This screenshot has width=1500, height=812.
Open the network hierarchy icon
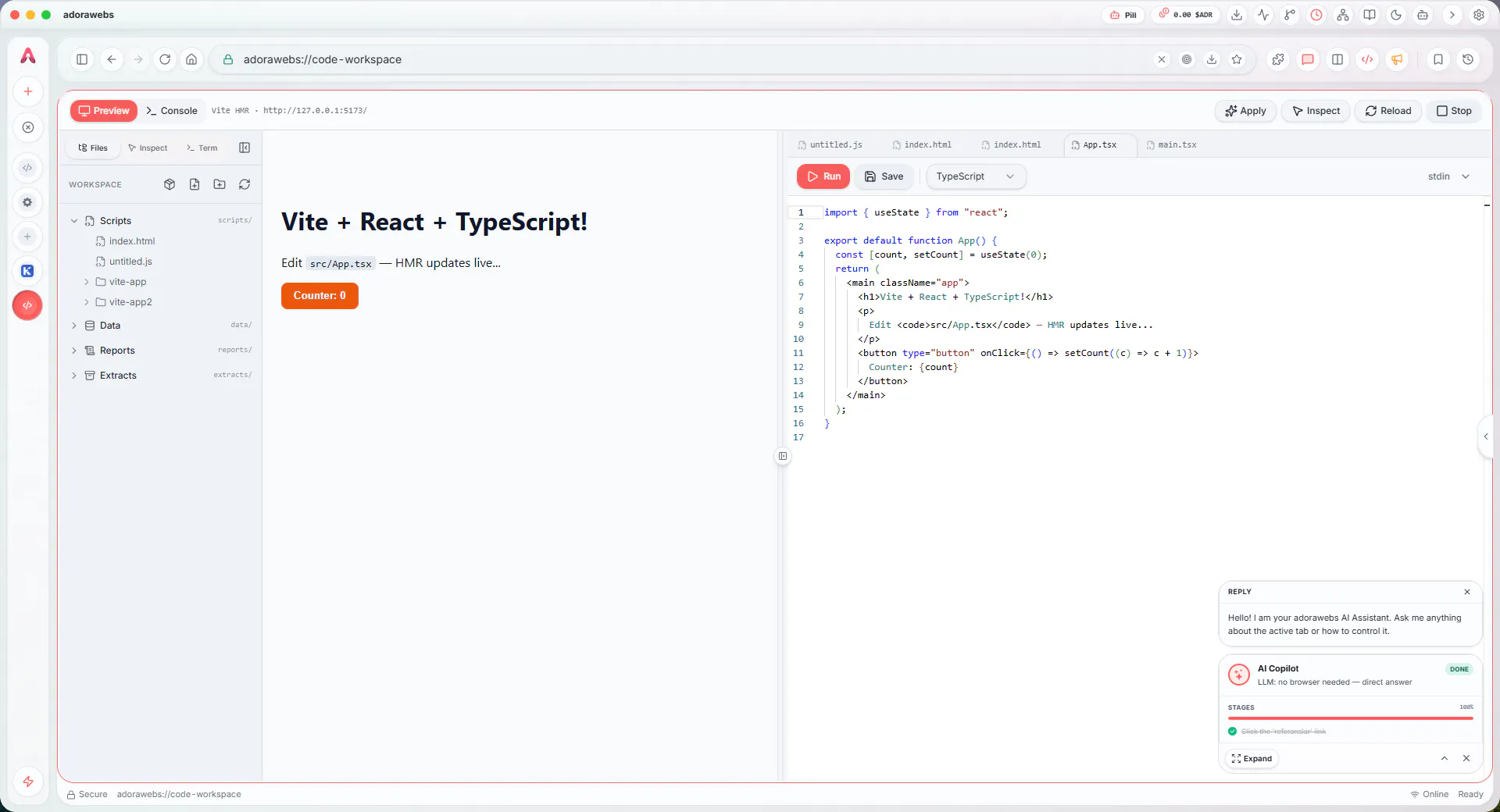(1343, 15)
